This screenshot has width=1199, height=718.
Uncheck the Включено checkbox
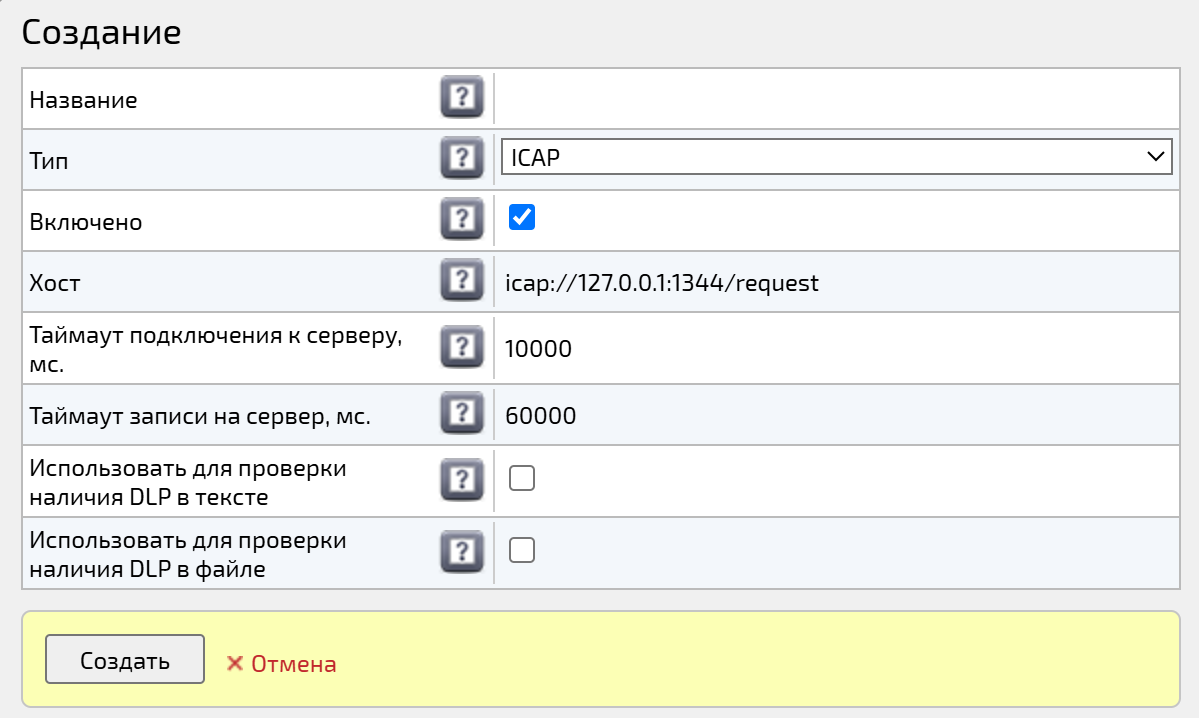tap(521, 218)
